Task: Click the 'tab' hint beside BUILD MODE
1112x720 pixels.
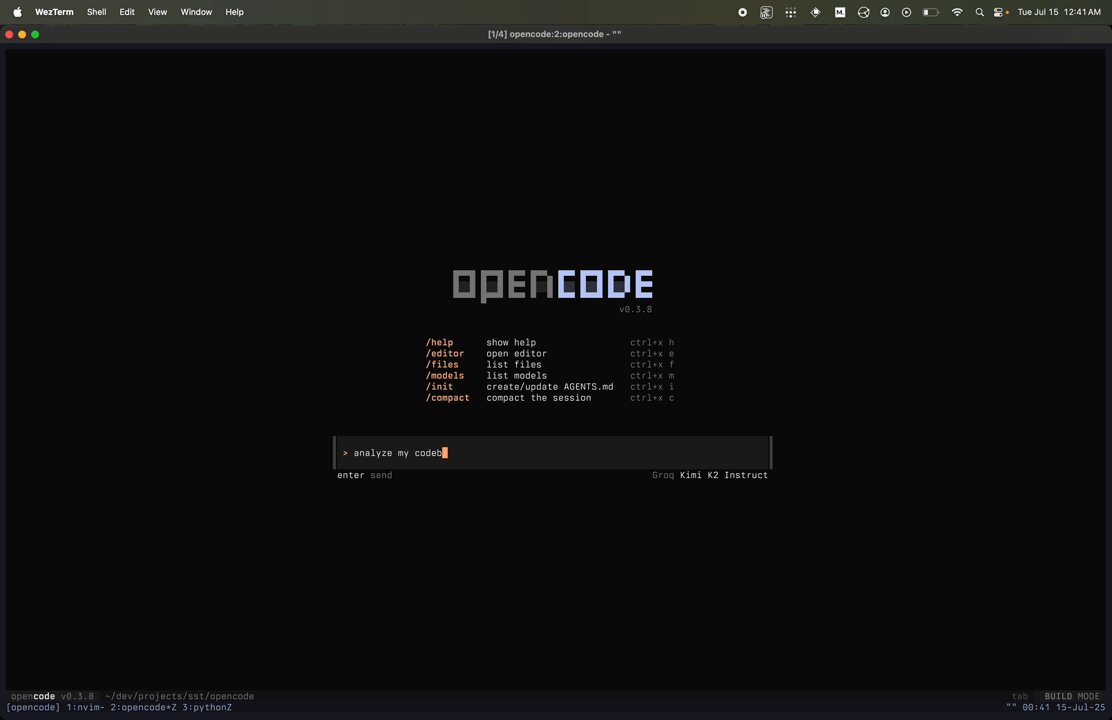Action: tap(1020, 697)
